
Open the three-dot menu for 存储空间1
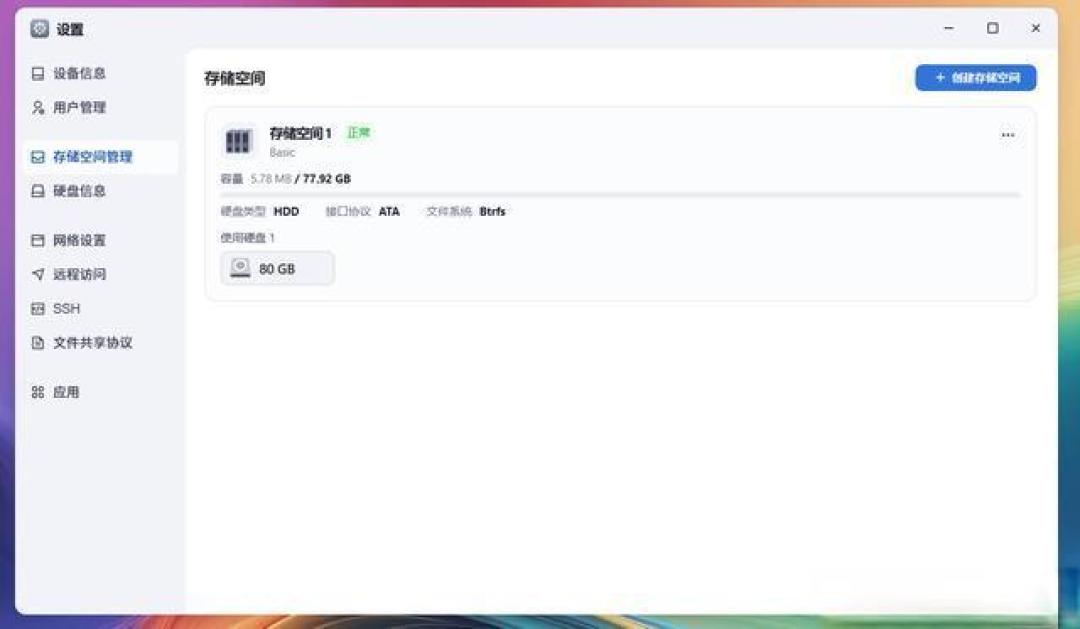point(1008,135)
